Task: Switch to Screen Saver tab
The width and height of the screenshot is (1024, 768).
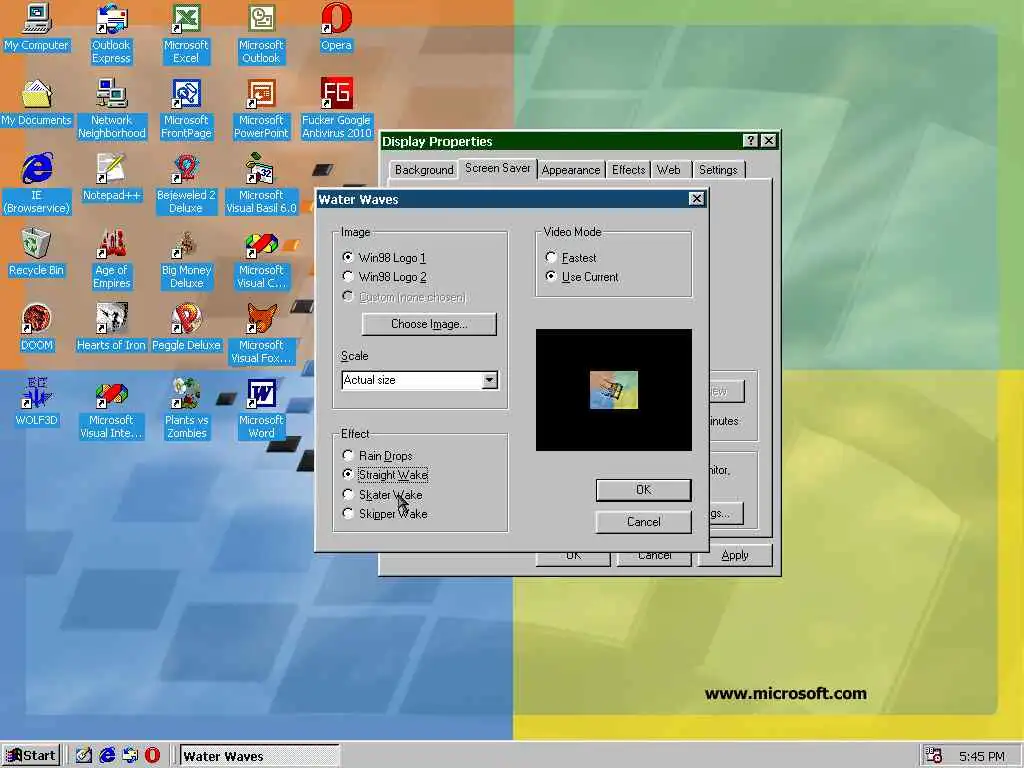Action: tap(498, 168)
